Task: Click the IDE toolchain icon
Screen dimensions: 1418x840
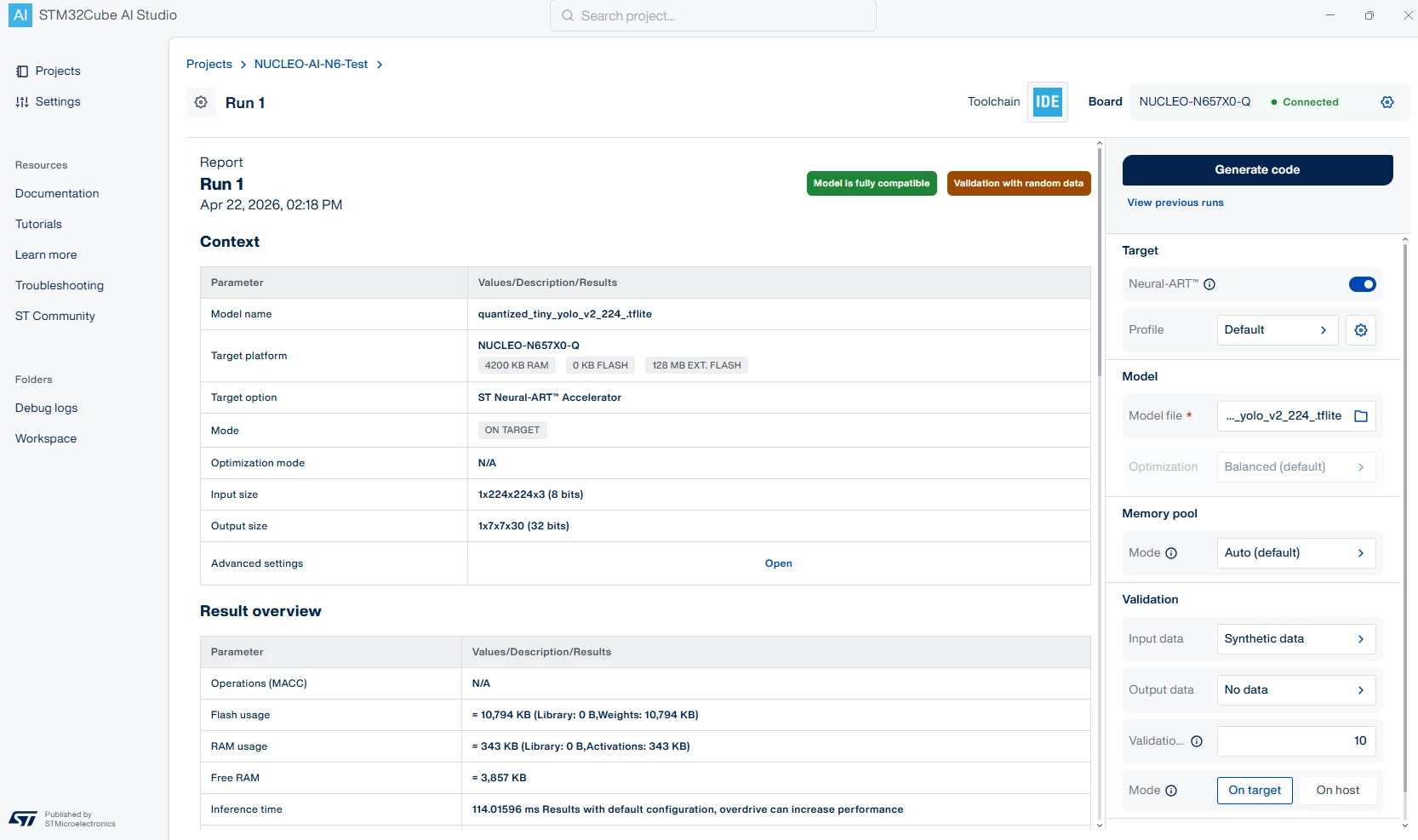Action: click(x=1047, y=102)
